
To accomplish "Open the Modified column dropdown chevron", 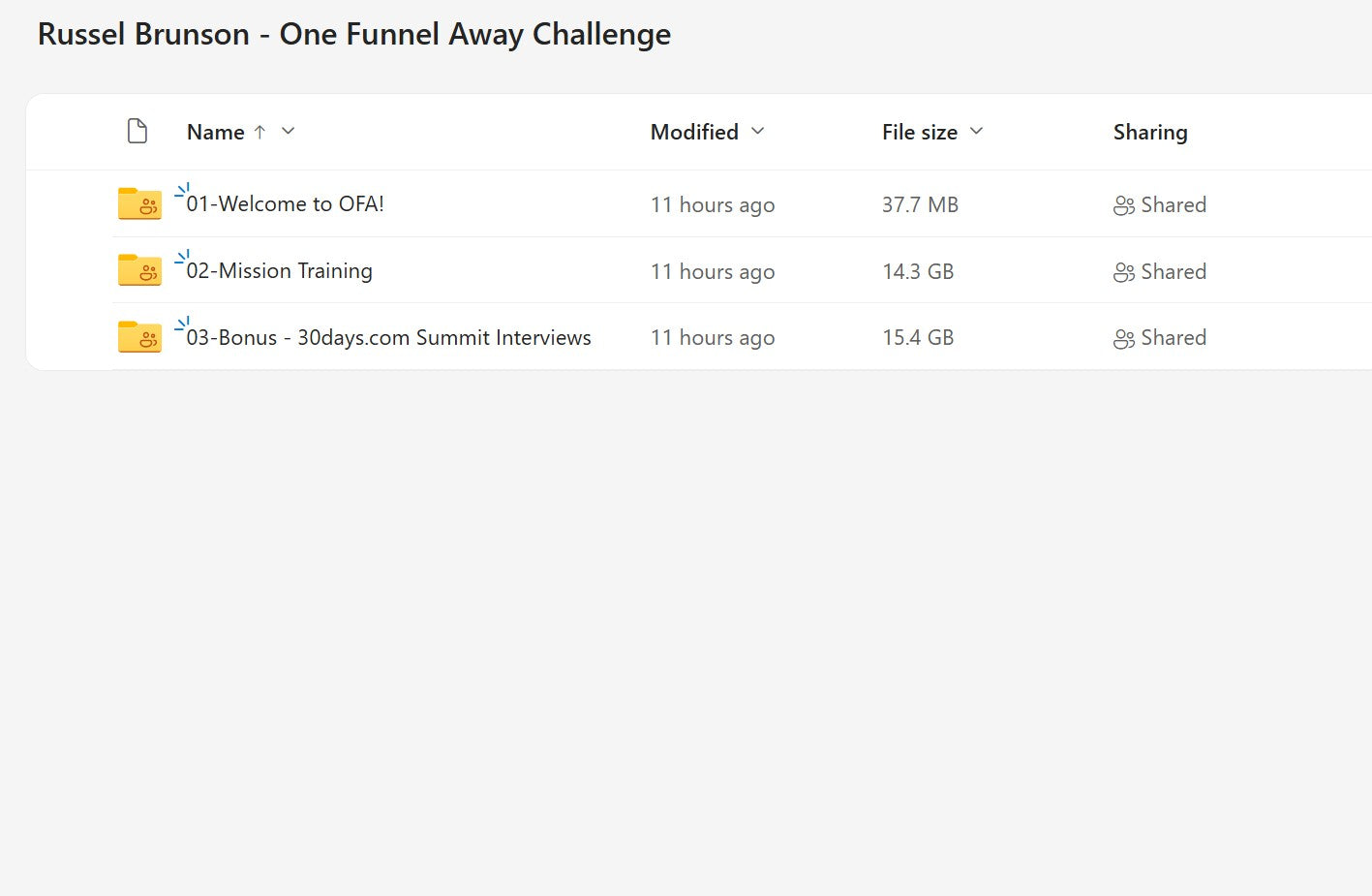I will pyautogui.click(x=758, y=131).
